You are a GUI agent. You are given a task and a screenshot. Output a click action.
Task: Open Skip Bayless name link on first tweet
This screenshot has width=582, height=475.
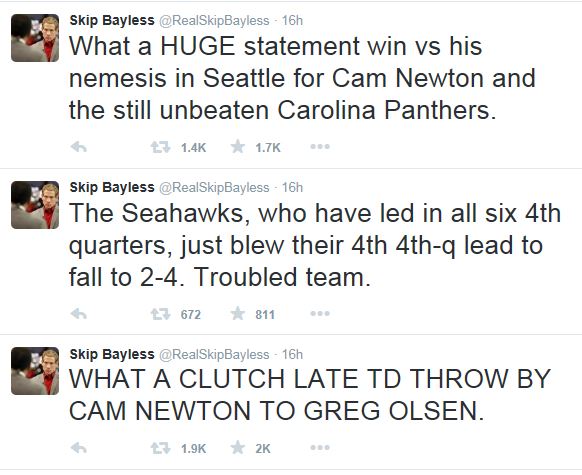coord(112,20)
